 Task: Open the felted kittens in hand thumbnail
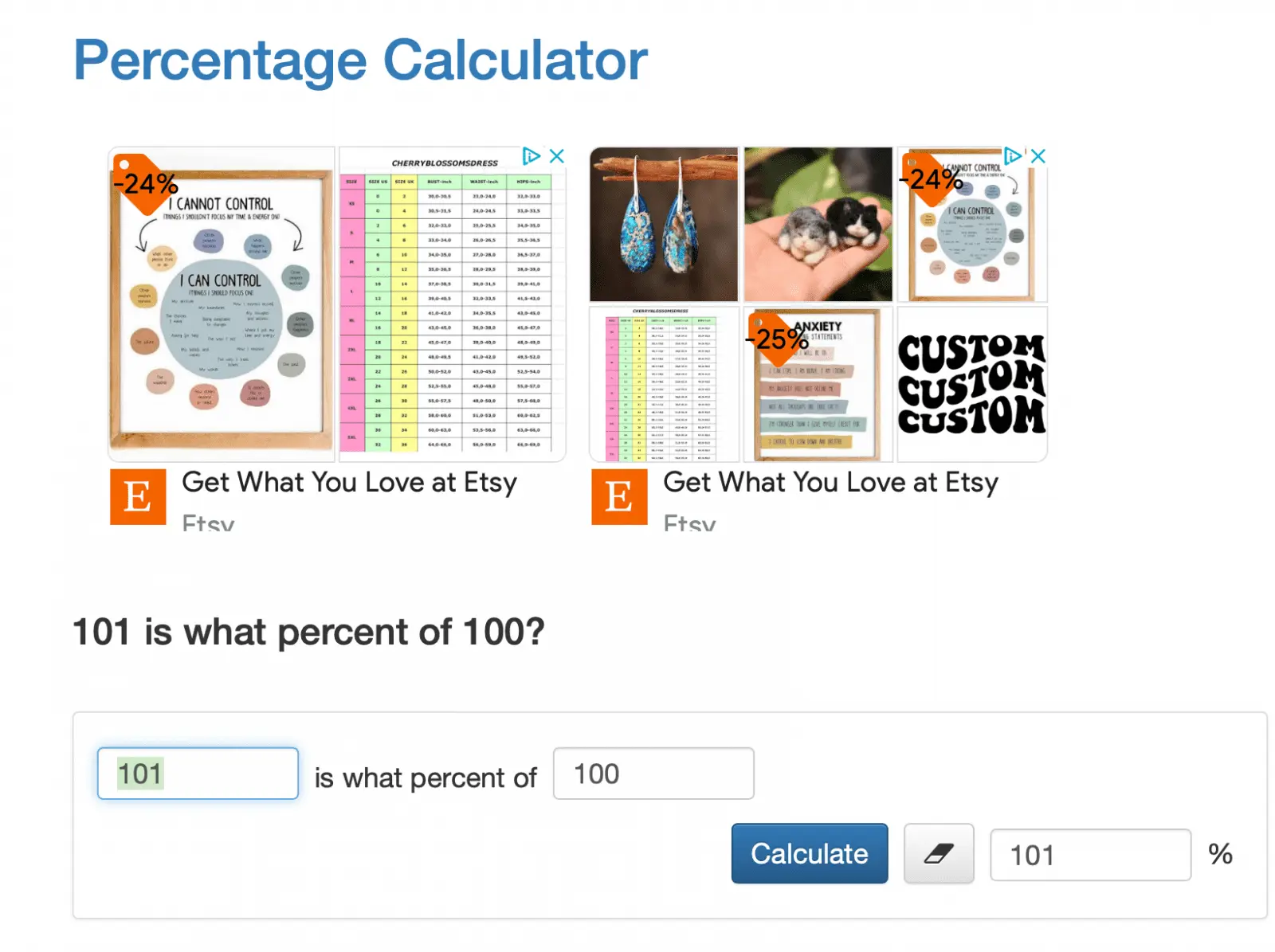818,224
